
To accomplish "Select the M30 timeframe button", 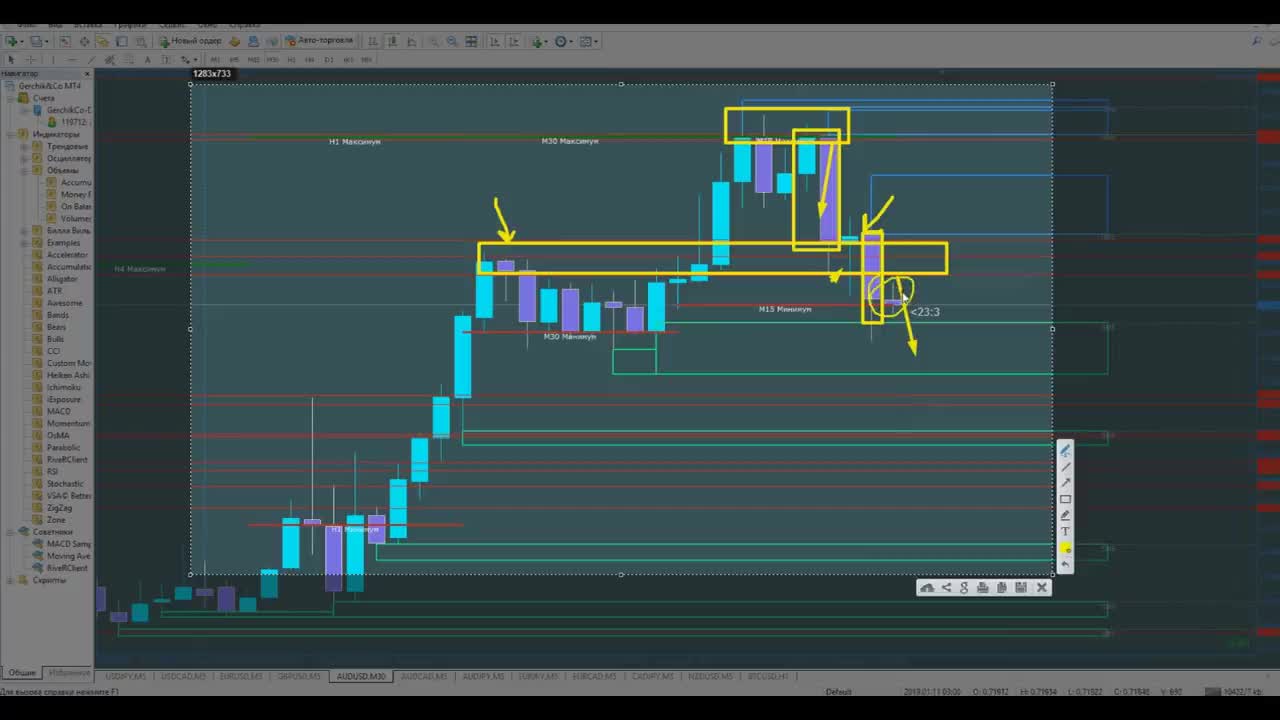I will point(272,60).
